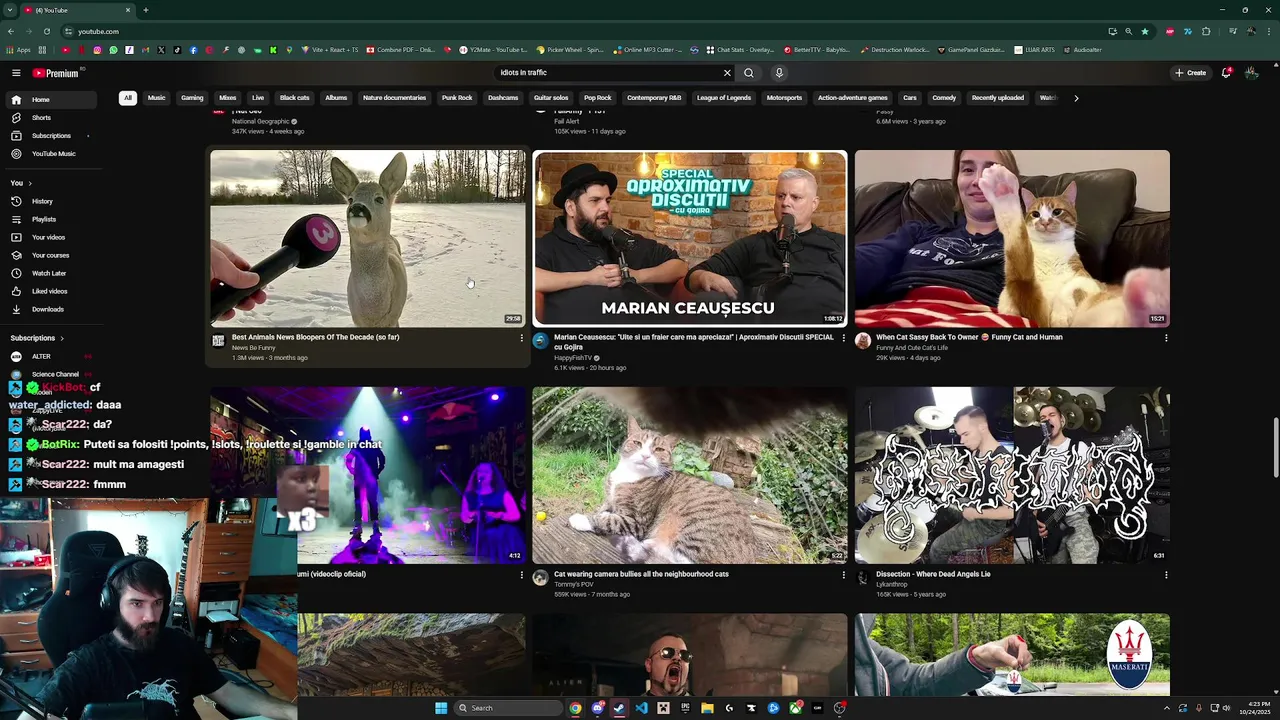Select the Nature documentaries chip
Screen dimensions: 1280x720
pos(394,98)
